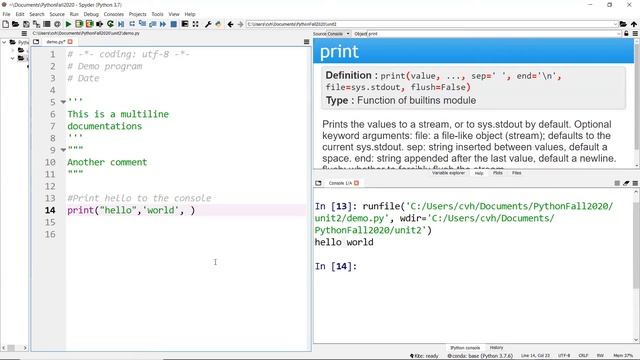The image size is (640, 360).
Task: Run selection or current line icon
Action: pyautogui.click(x=100, y=24)
